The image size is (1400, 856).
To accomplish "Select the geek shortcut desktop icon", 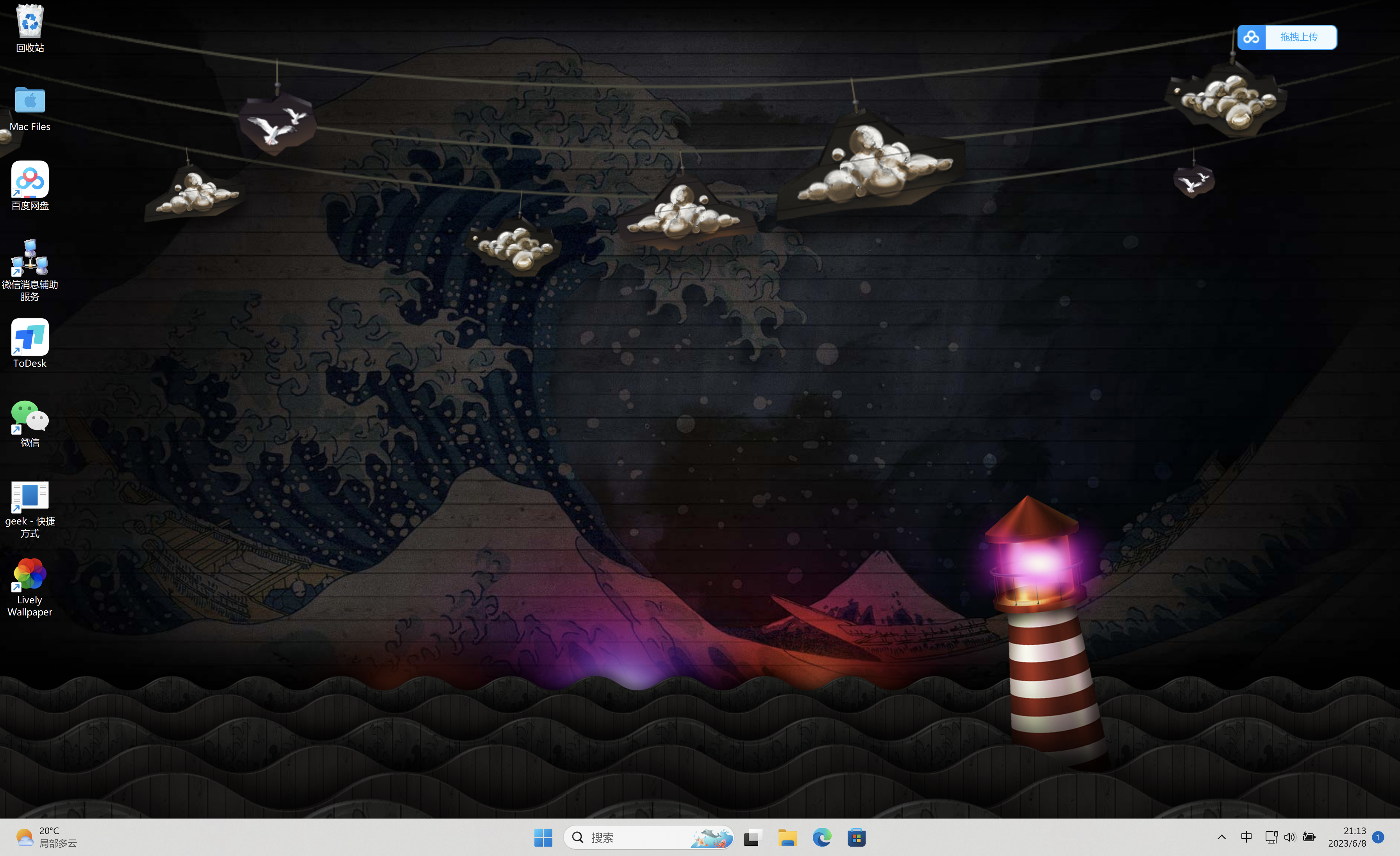I will (x=30, y=495).
